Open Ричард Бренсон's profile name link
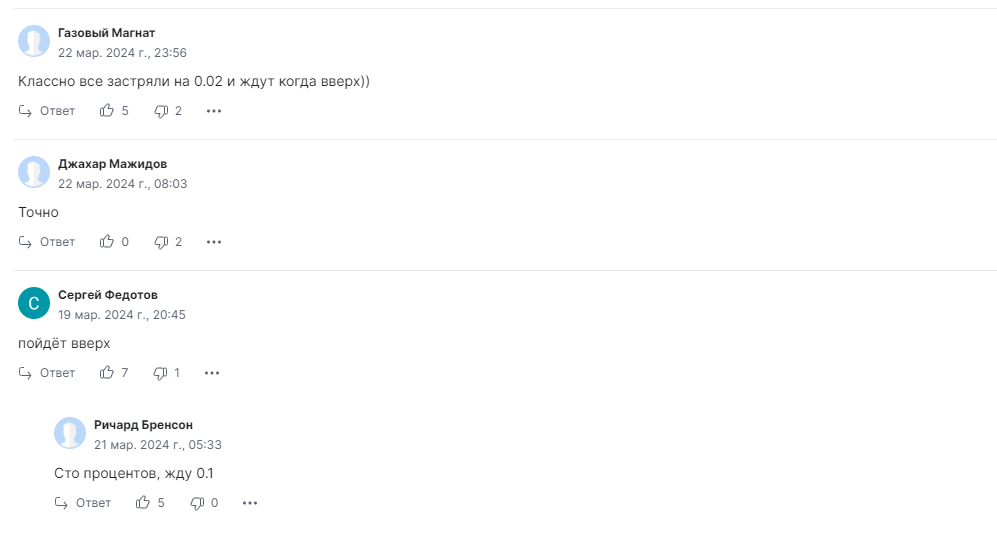This screenshot has height=540, width=997. [143, 425]
